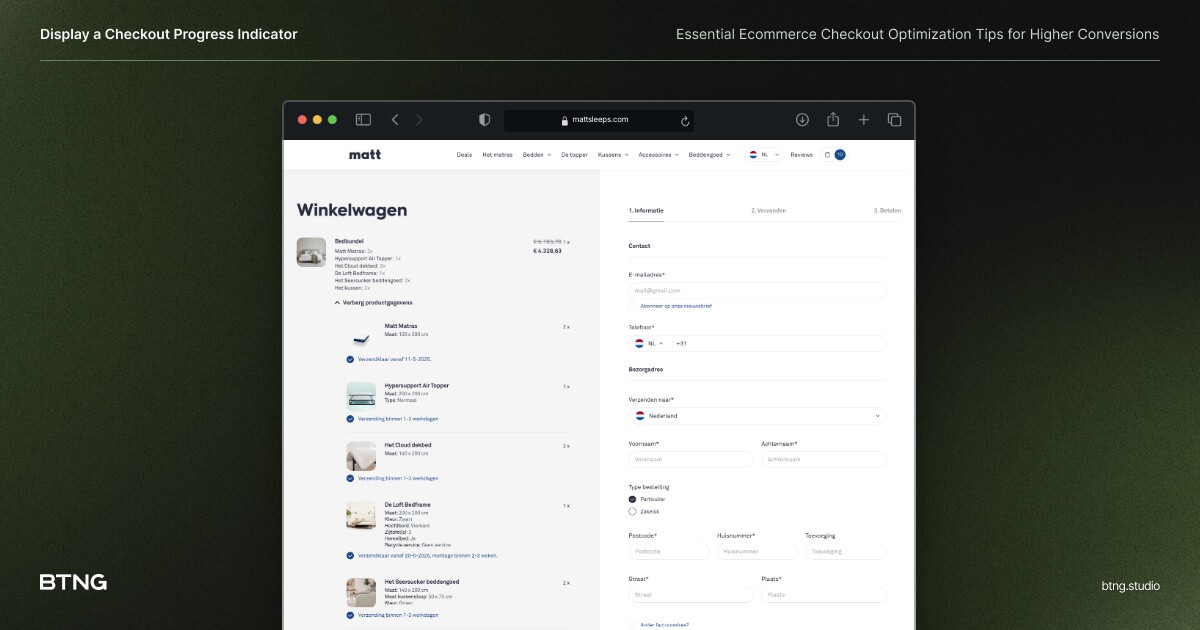The width and height of the screenshot is (1200, 630).
Task: Open the privacy shield icon
Action: 485,120
